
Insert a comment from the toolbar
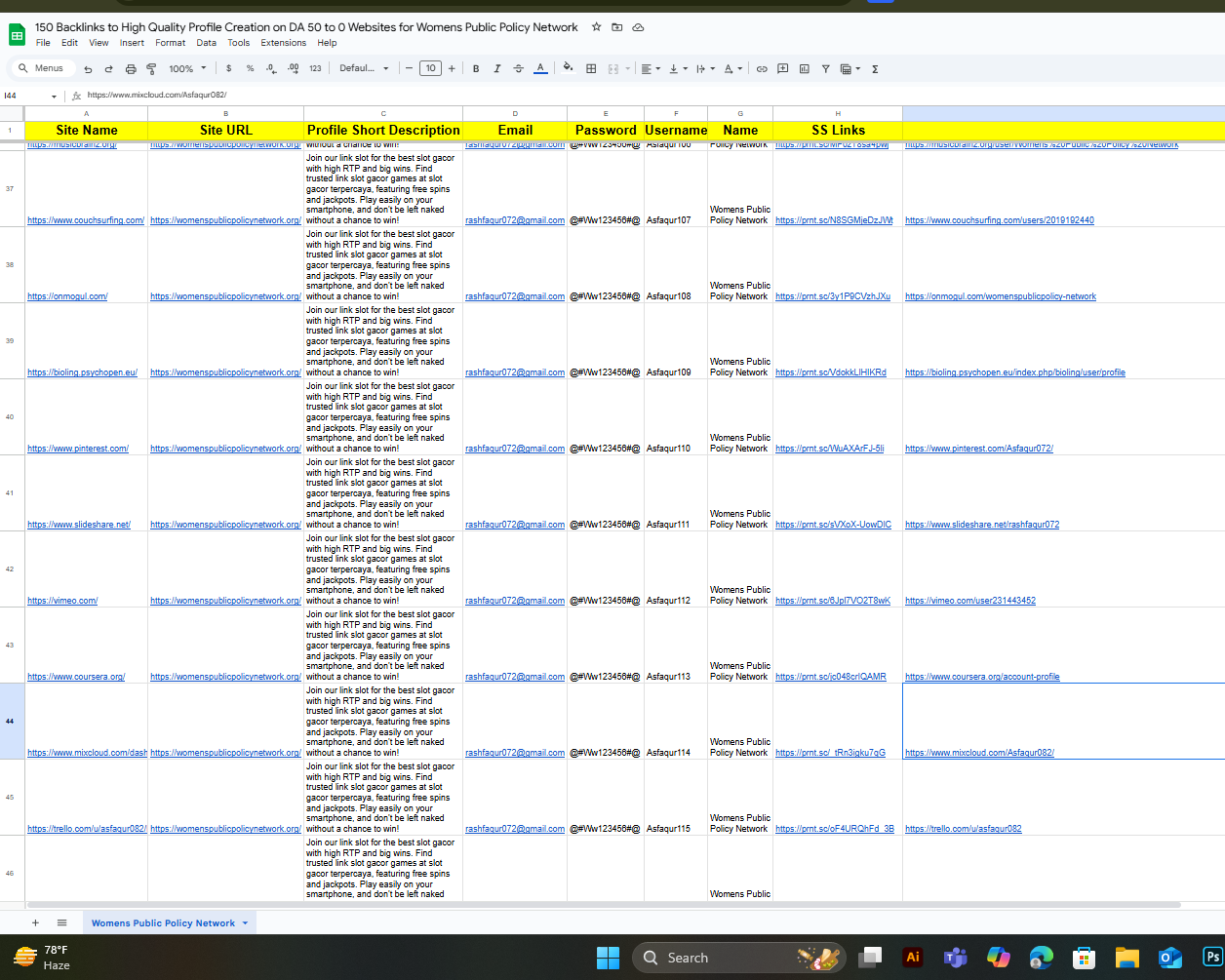click(782, 68)
